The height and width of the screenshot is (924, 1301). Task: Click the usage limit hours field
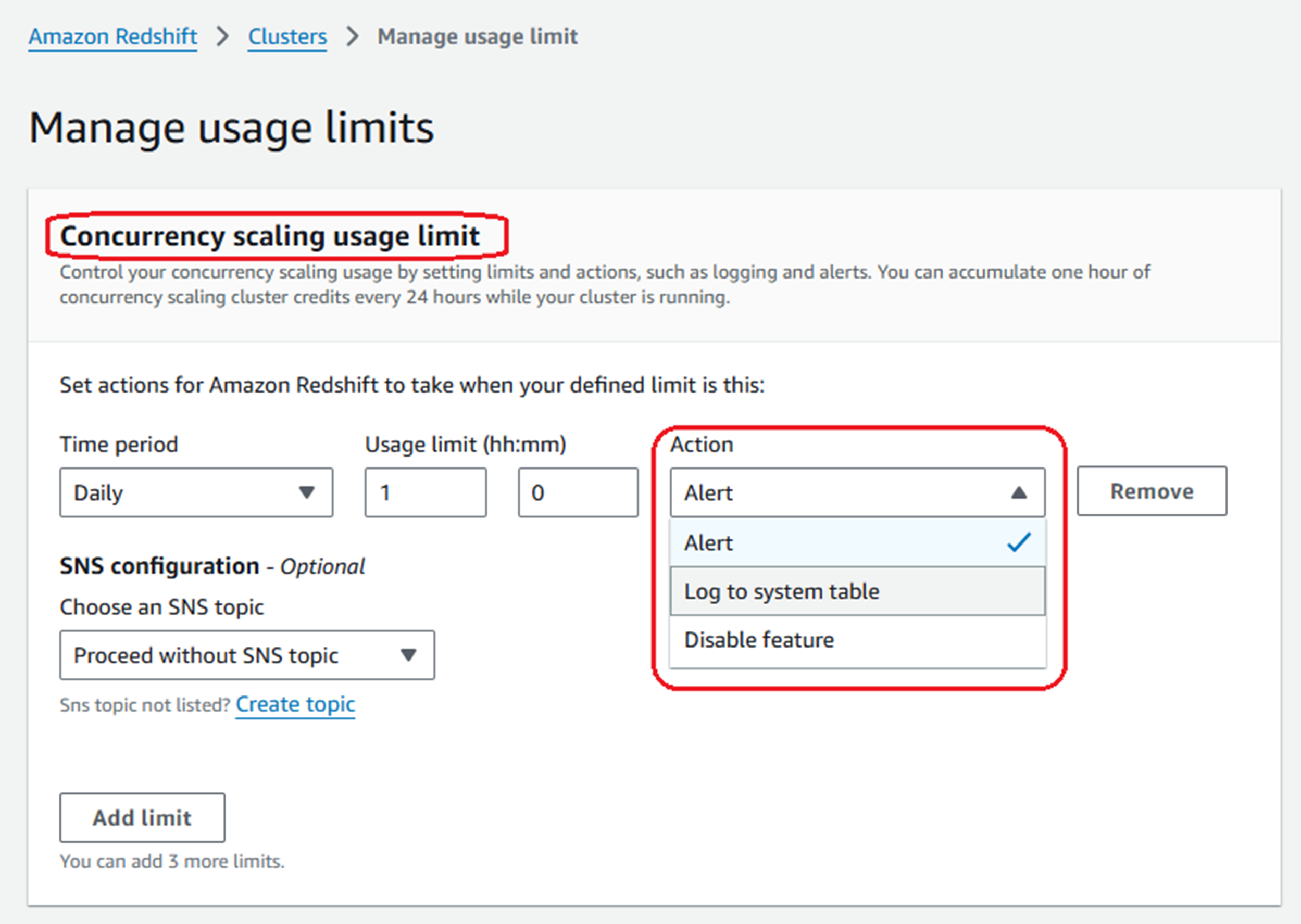425,493
